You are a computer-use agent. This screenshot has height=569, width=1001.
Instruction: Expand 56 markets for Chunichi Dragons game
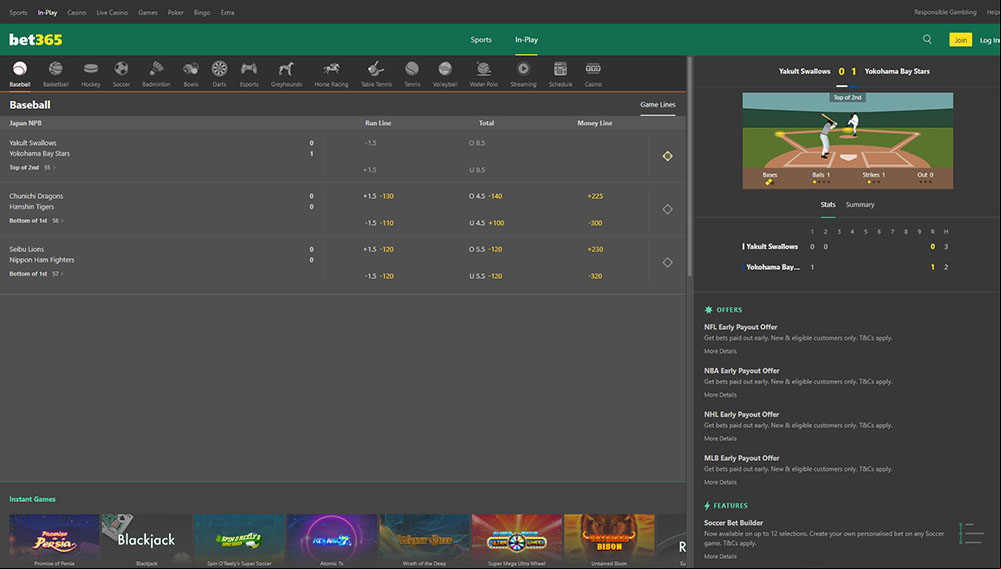[x=57, y=220]
